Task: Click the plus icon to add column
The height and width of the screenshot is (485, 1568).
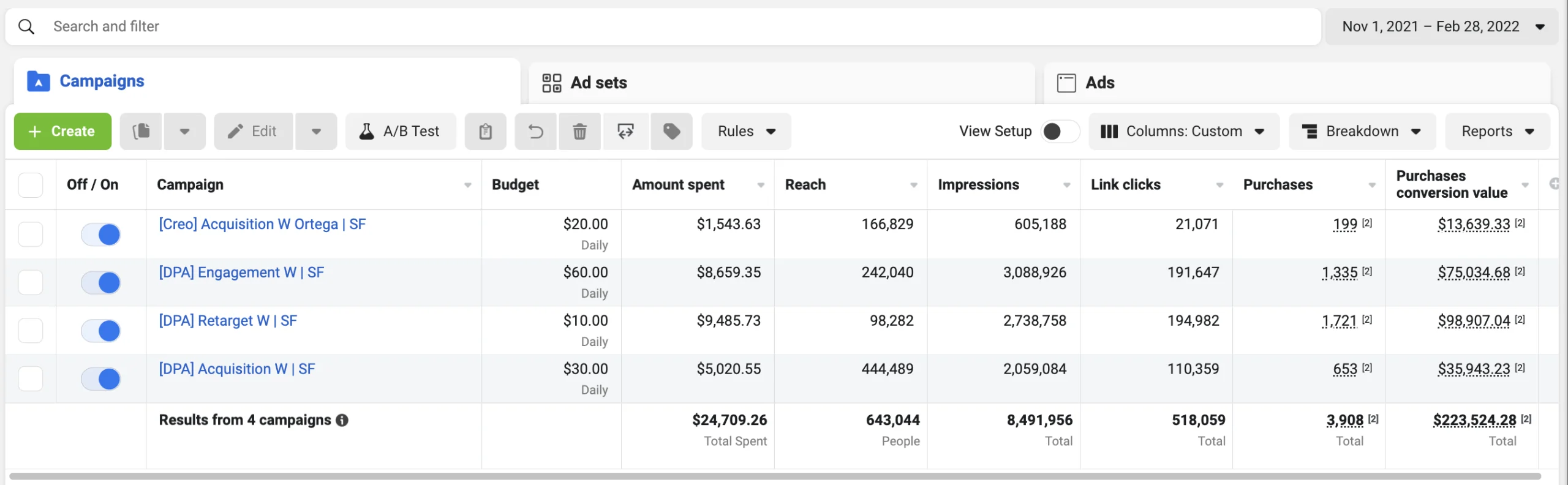Action: point(1554,184)
